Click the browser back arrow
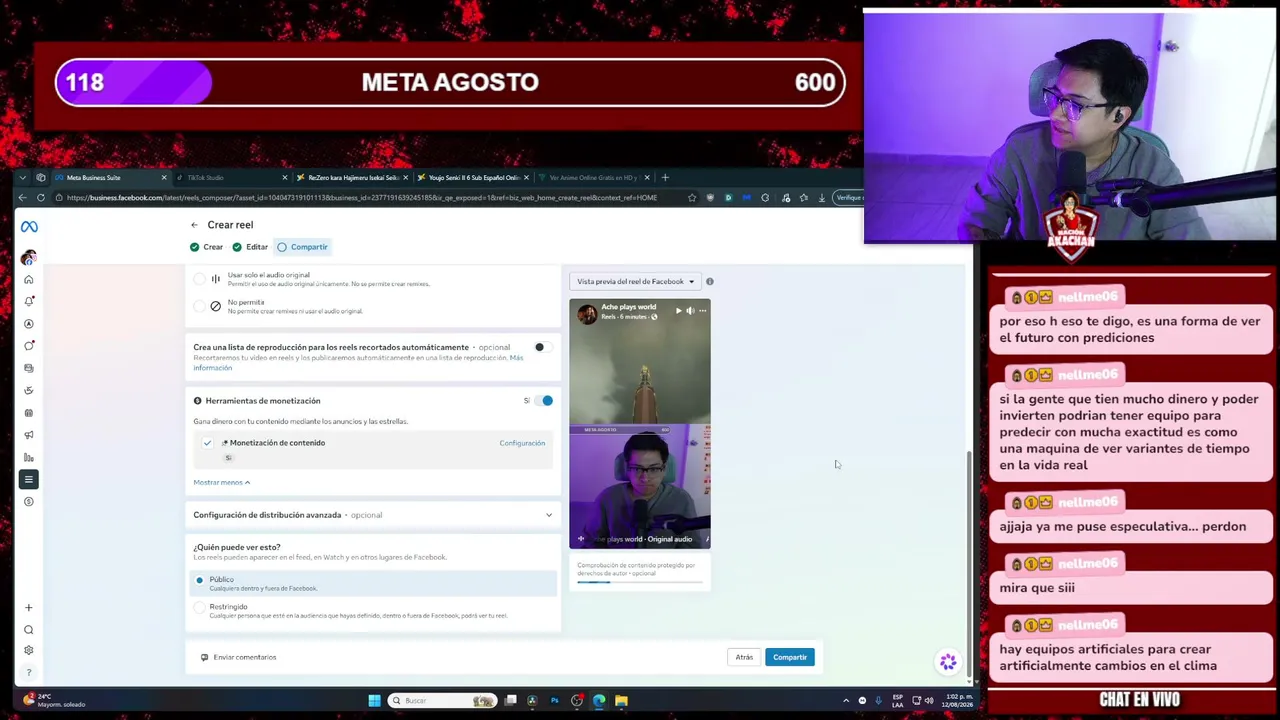This screenshot has width=1280, height=720. click(x=22, y=198)
